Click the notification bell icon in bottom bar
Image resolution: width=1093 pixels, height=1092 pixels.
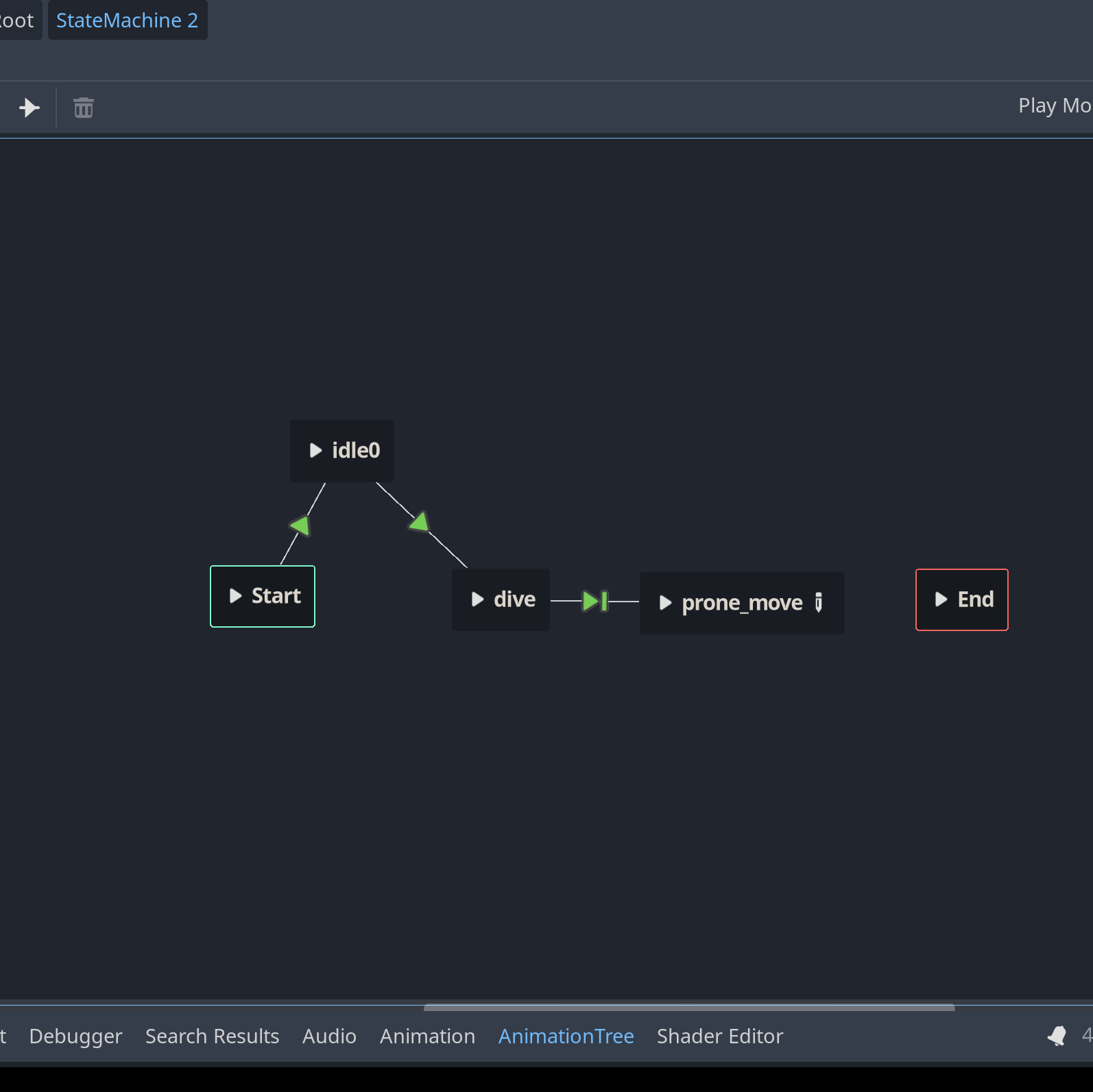[x=1057, y=1036]
